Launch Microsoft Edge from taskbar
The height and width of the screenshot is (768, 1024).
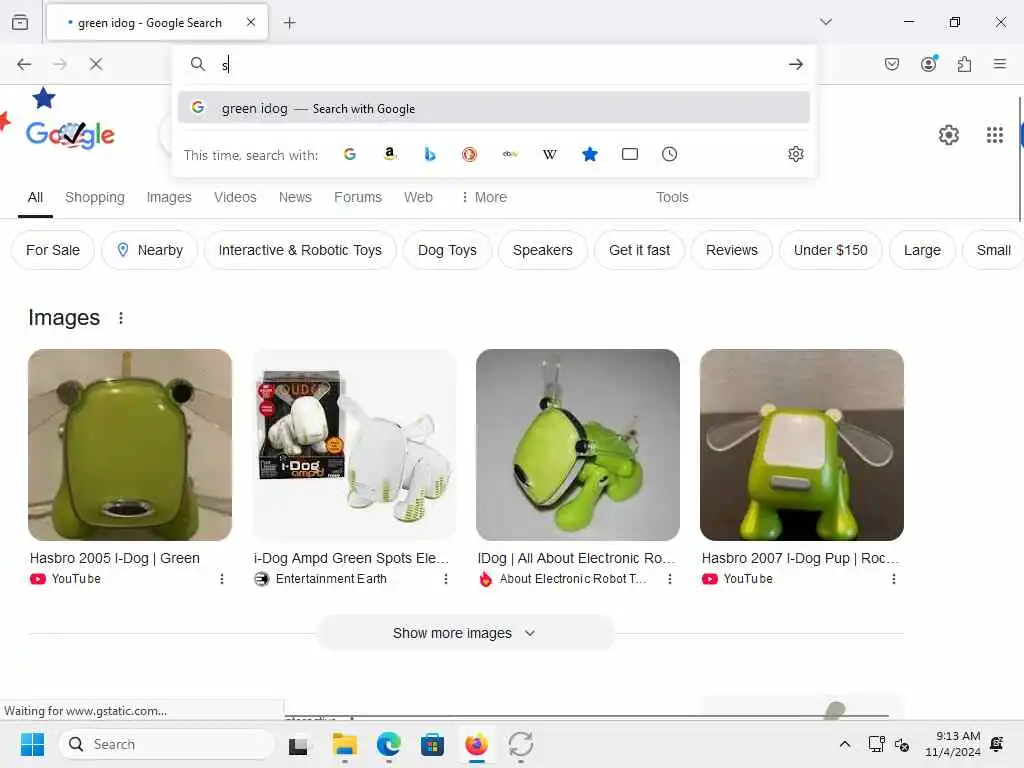(389, 744)
